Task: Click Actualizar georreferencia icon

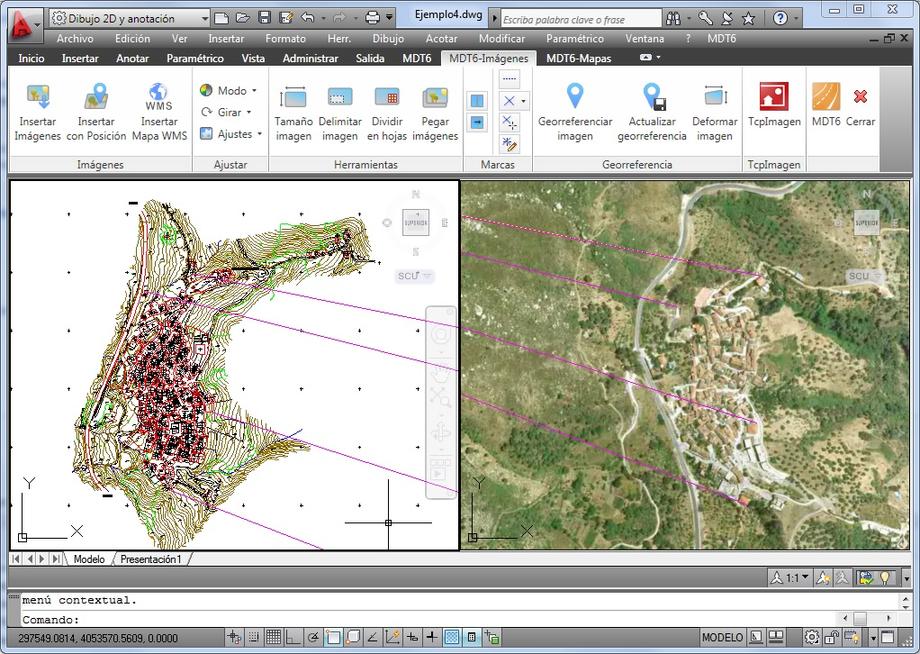Action: 652,98
